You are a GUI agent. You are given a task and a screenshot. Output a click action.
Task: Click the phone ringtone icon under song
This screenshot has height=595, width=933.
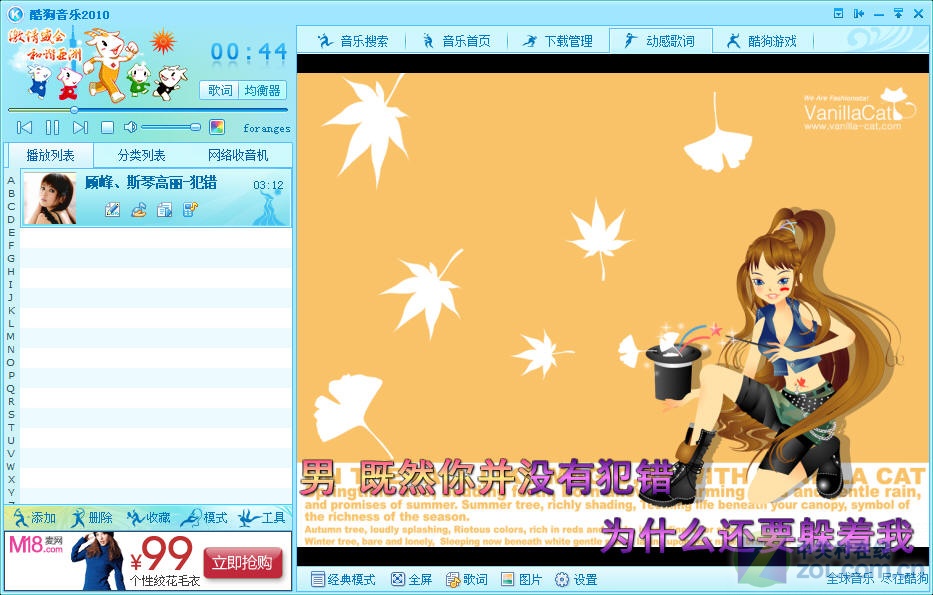click(x=190, y=209)
